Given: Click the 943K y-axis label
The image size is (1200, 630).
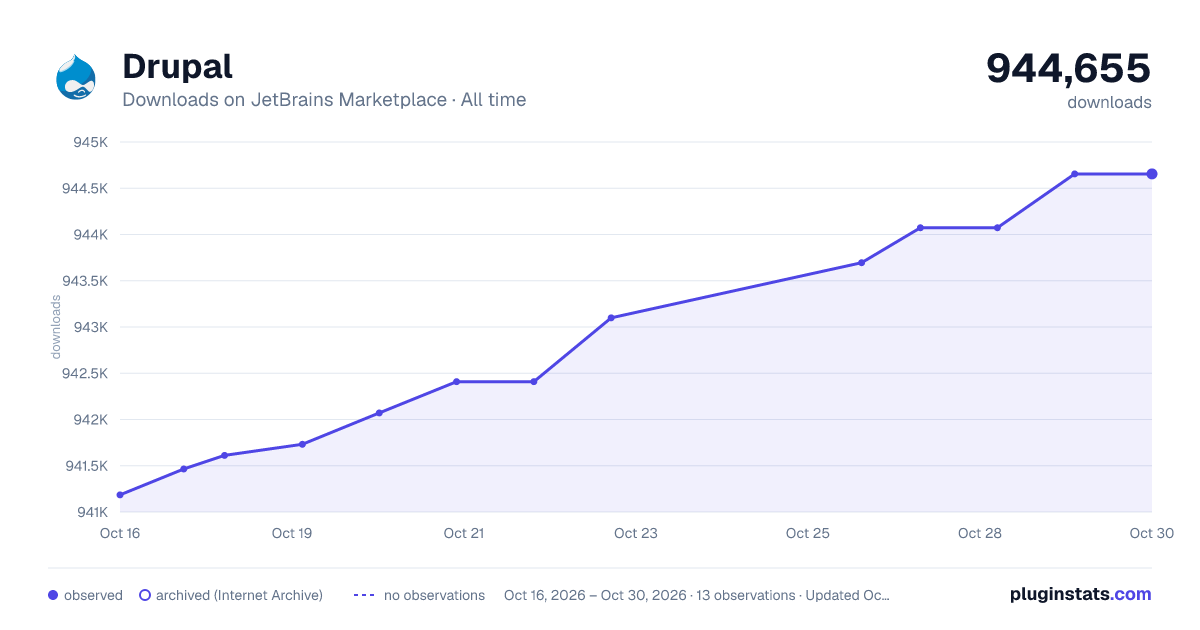Looking at the screenshot, I should (90, 327).
